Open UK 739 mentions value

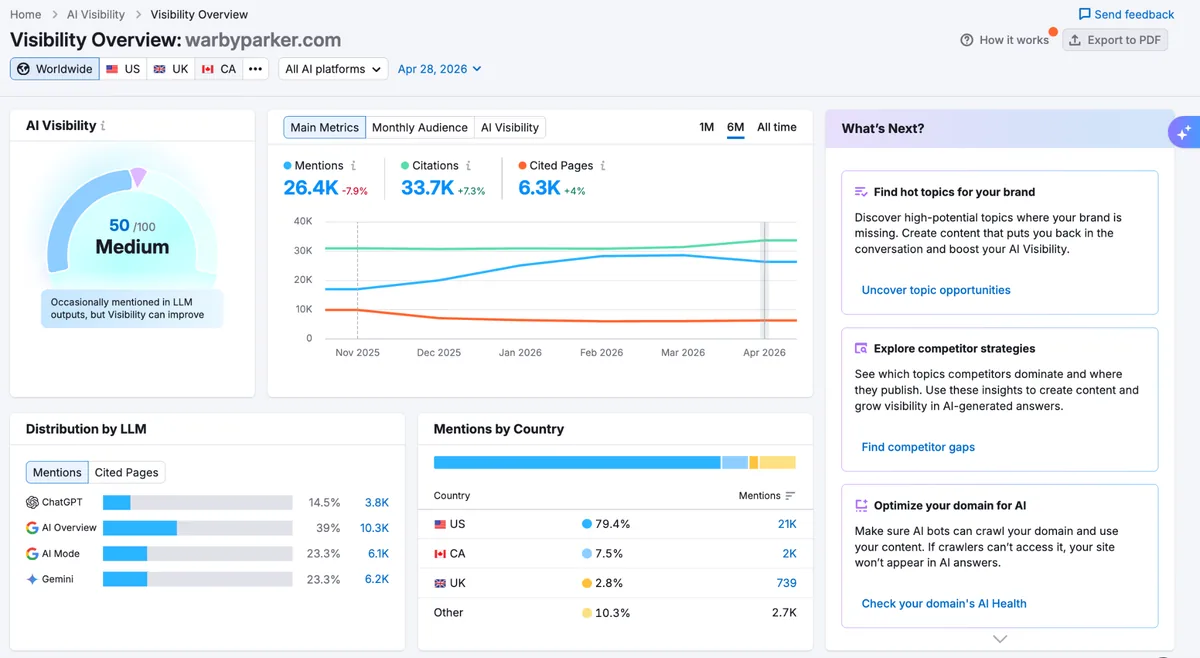786,583
